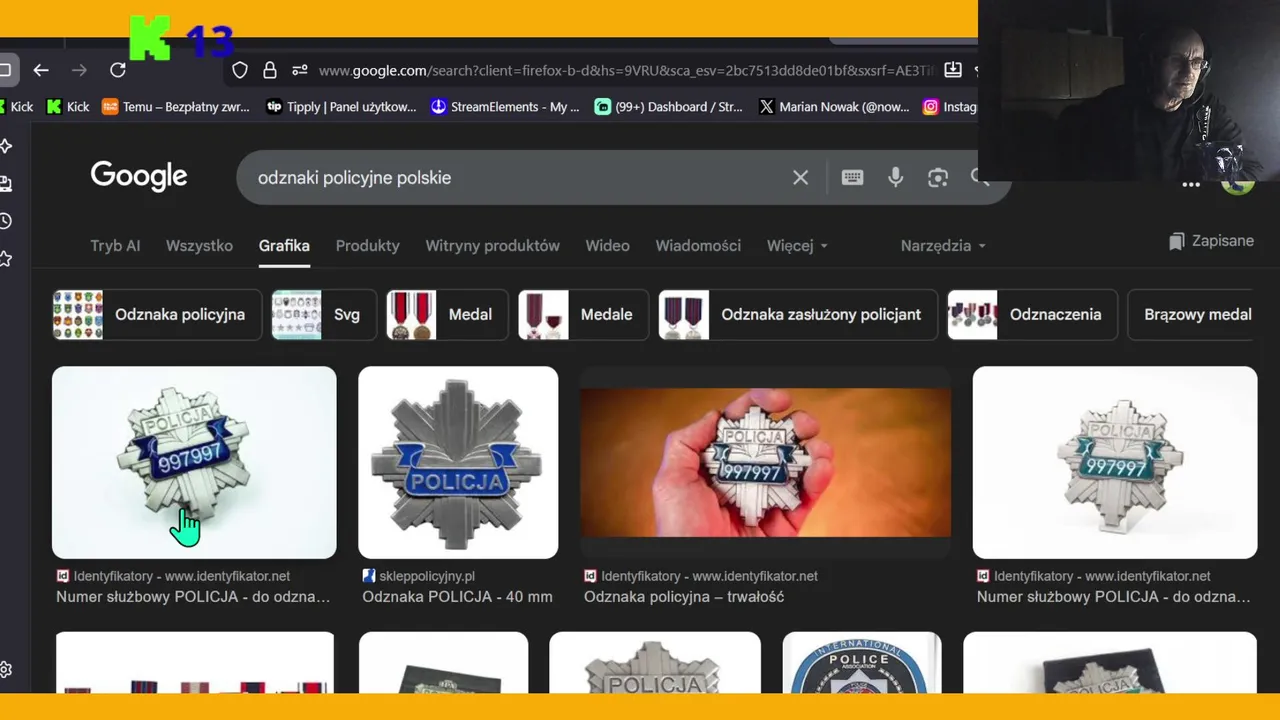1280x720 pixels.
Task: Open the downloads icon in the toolbar
Action: point(953,70)
